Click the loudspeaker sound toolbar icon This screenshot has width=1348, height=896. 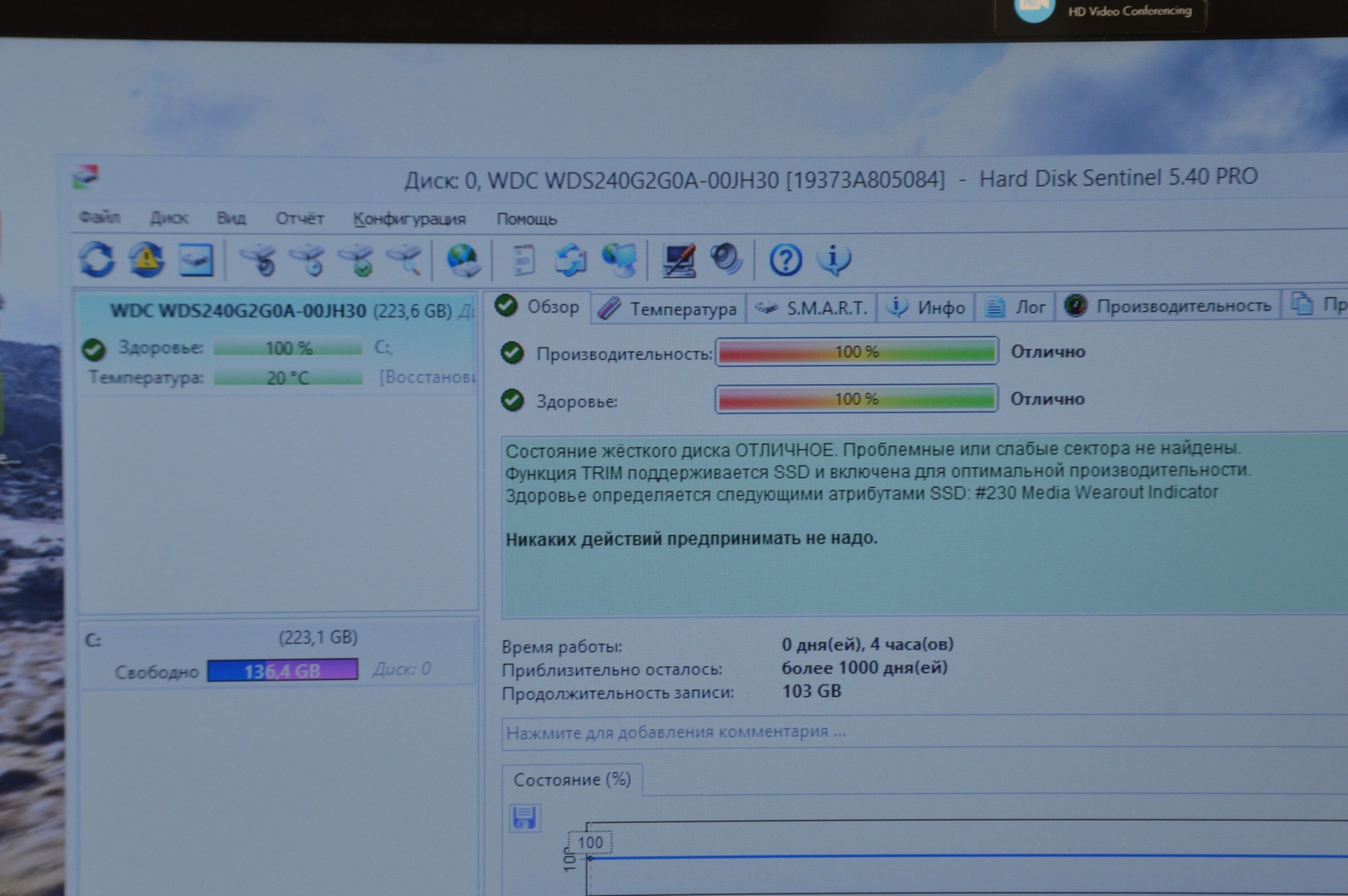726,260
